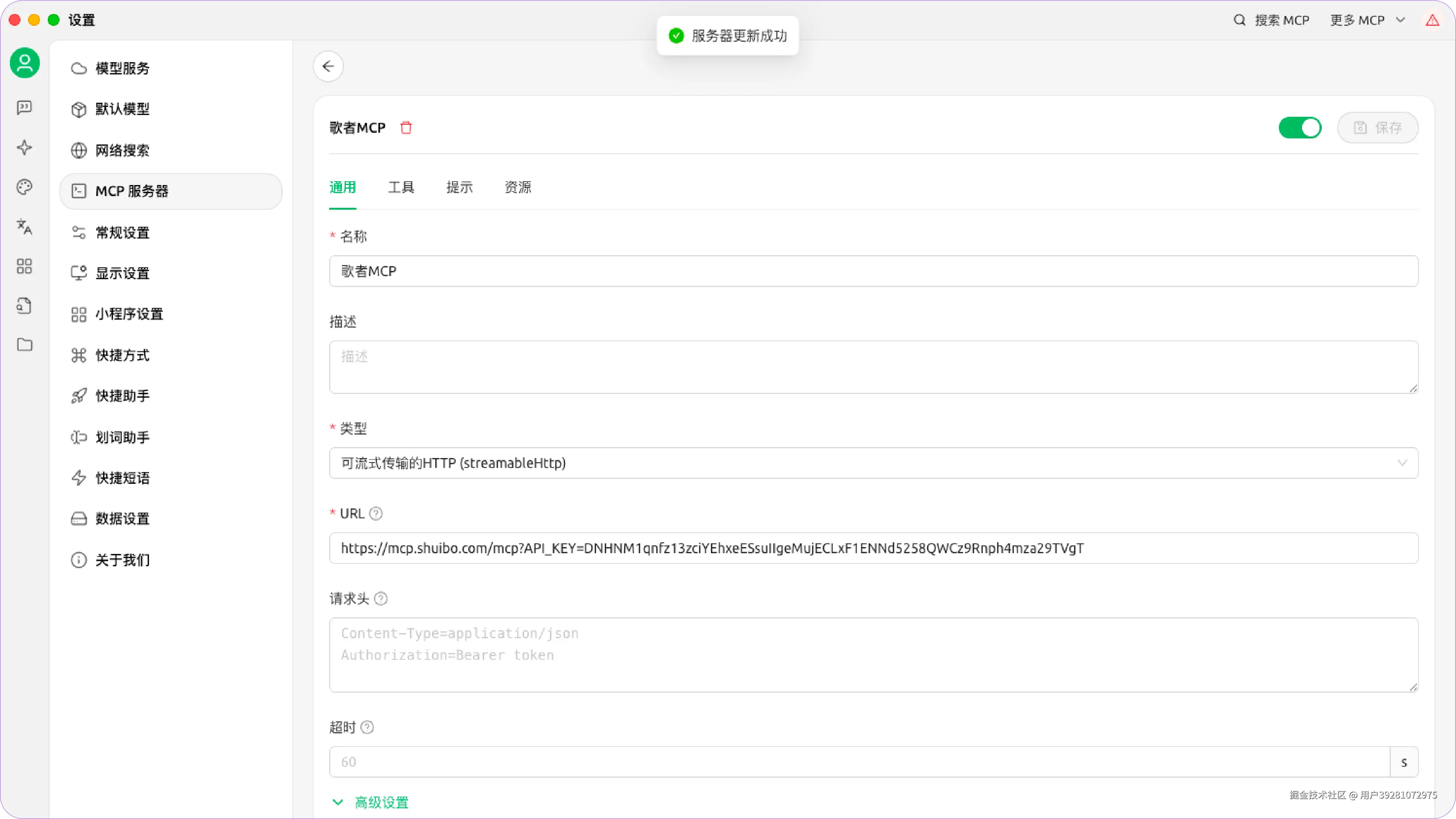1456x819 pixels.
Task: Click the red delete trash icon
Action: click(406, 128)
